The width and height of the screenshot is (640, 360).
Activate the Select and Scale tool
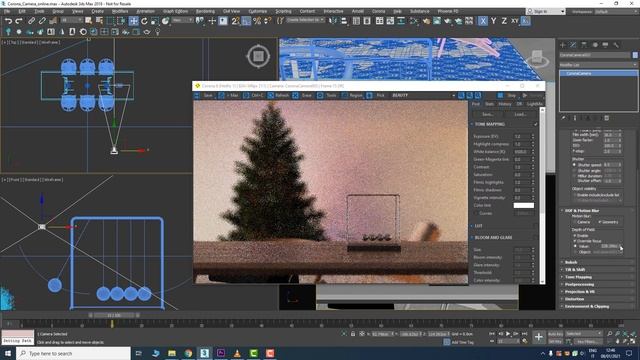pyautogui.click(x=155, y=20)
